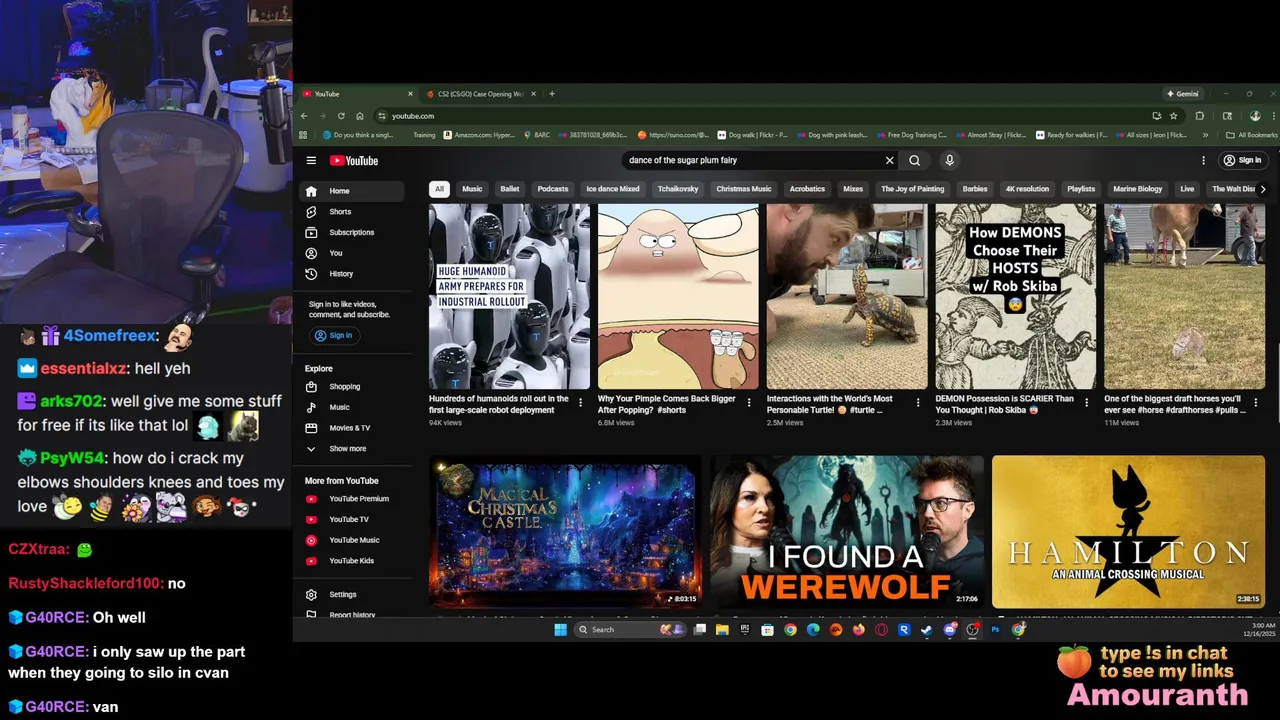Open the All Bookmarks folder
Viewport: 1280px width, 720px height.
pyautogui.click(x=1252, y=135)
